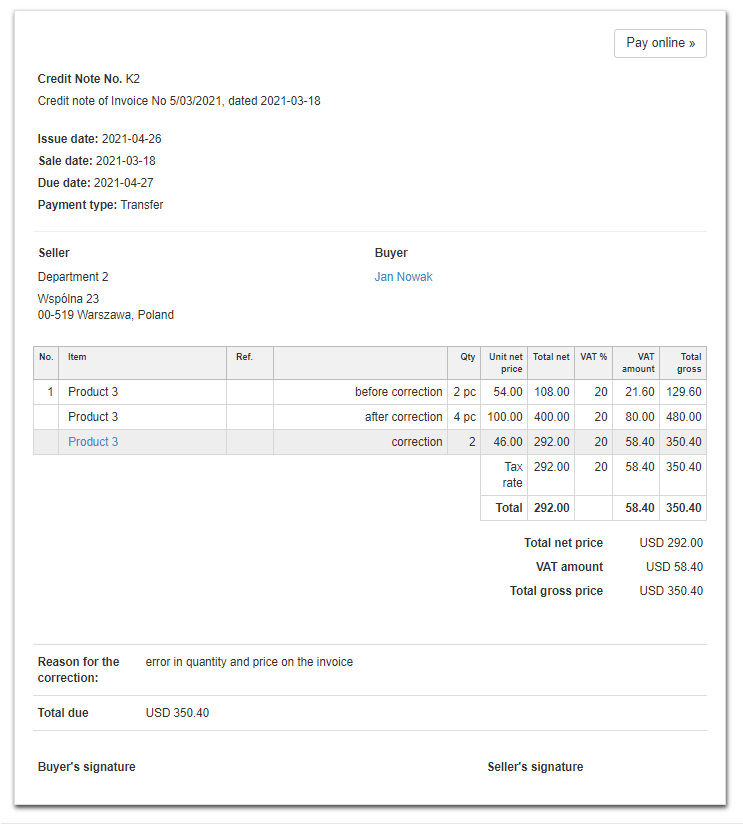
Task: Click the Pay online button
Action: 660,43
